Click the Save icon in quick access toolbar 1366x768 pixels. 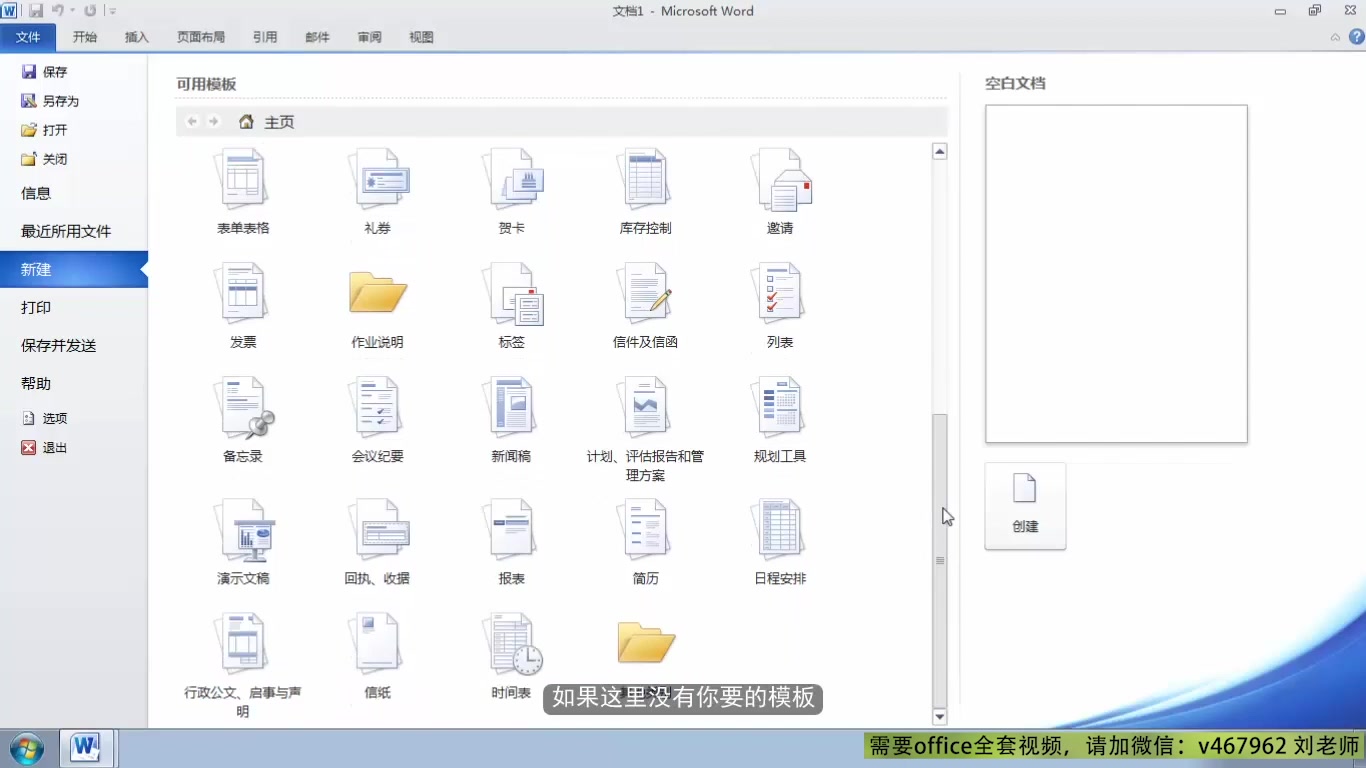36,10
